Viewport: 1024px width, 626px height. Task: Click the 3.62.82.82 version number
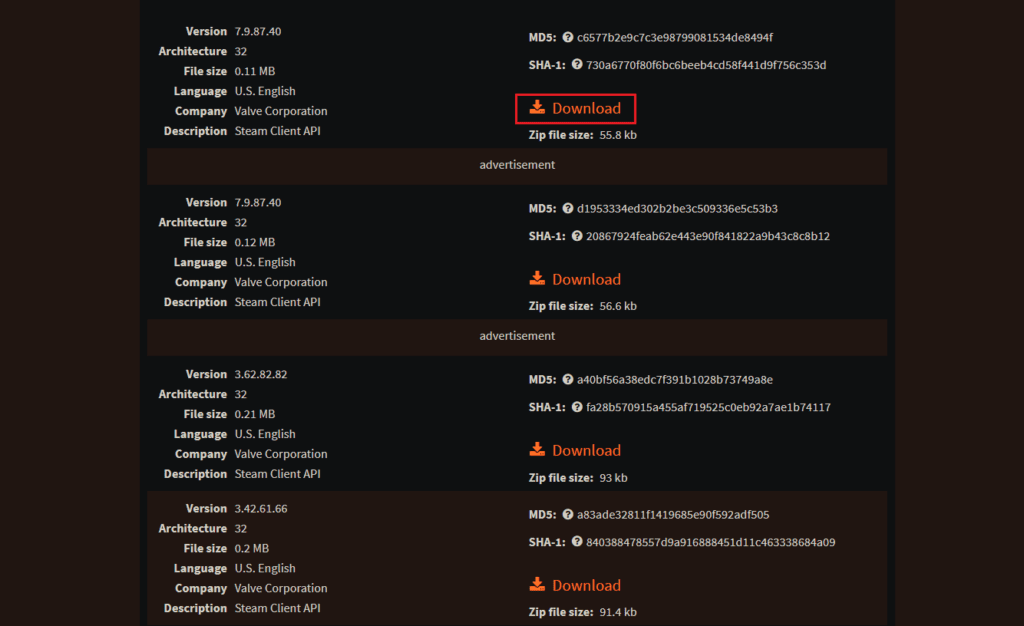click(x=261, y=374)
